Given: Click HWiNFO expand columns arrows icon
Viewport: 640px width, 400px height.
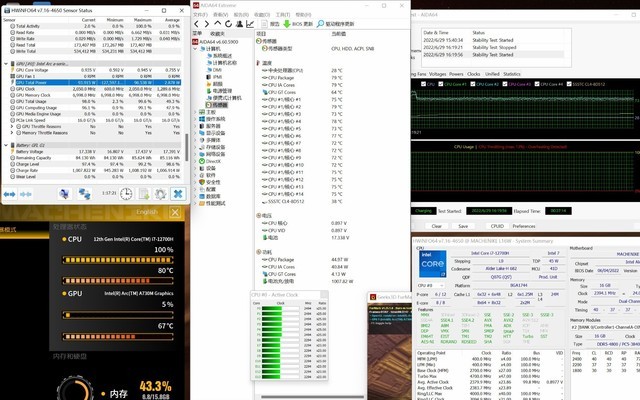Looking at the screenshot, I should point(9,194).
